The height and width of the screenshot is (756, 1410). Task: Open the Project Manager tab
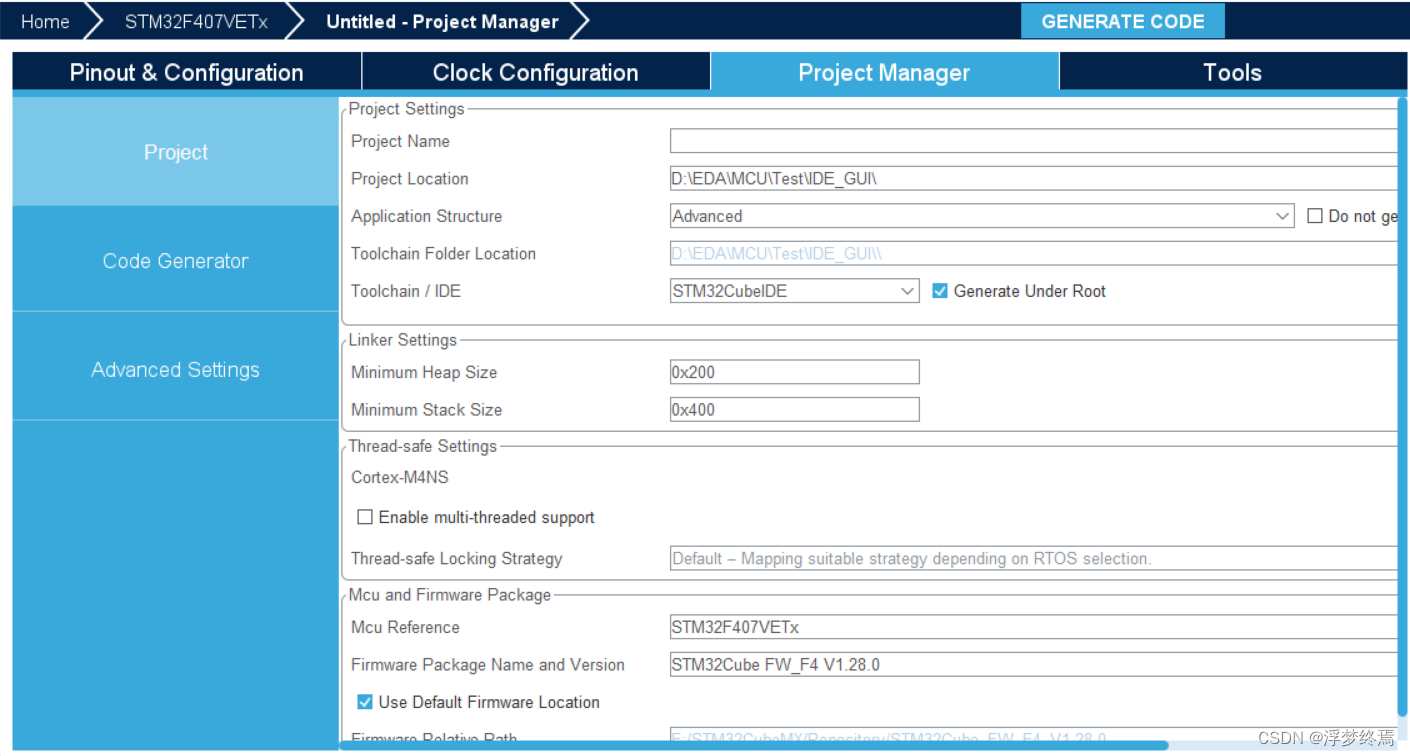[x=884, y=72]
